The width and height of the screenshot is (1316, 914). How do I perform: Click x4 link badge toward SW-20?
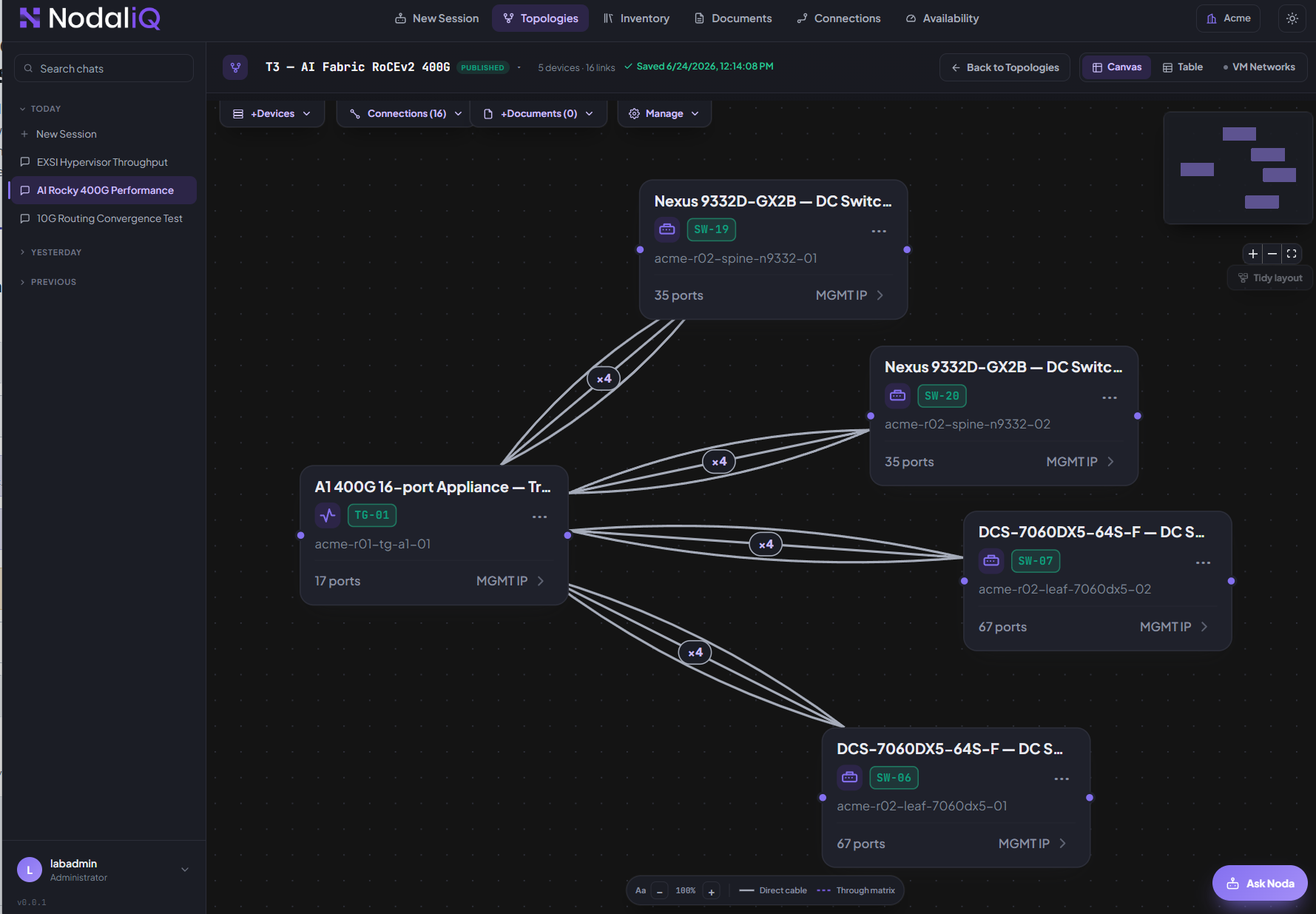(x=719, y=461)
